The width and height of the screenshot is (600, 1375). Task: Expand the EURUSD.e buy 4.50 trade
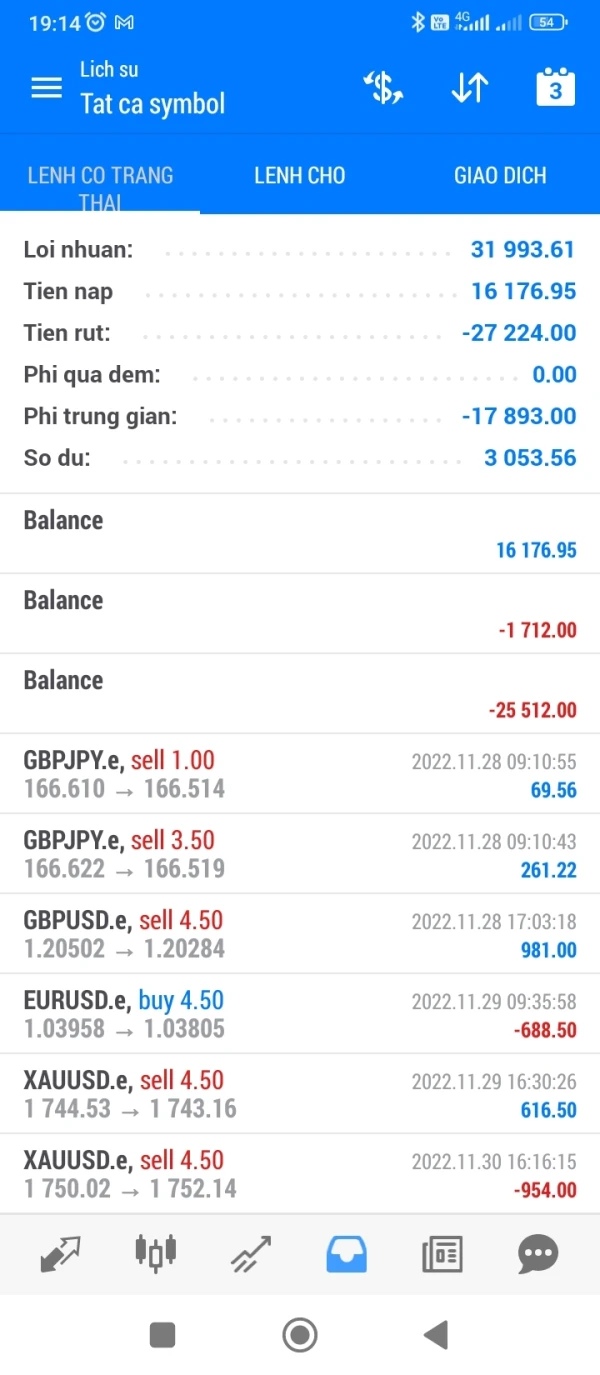(300, 1014)
